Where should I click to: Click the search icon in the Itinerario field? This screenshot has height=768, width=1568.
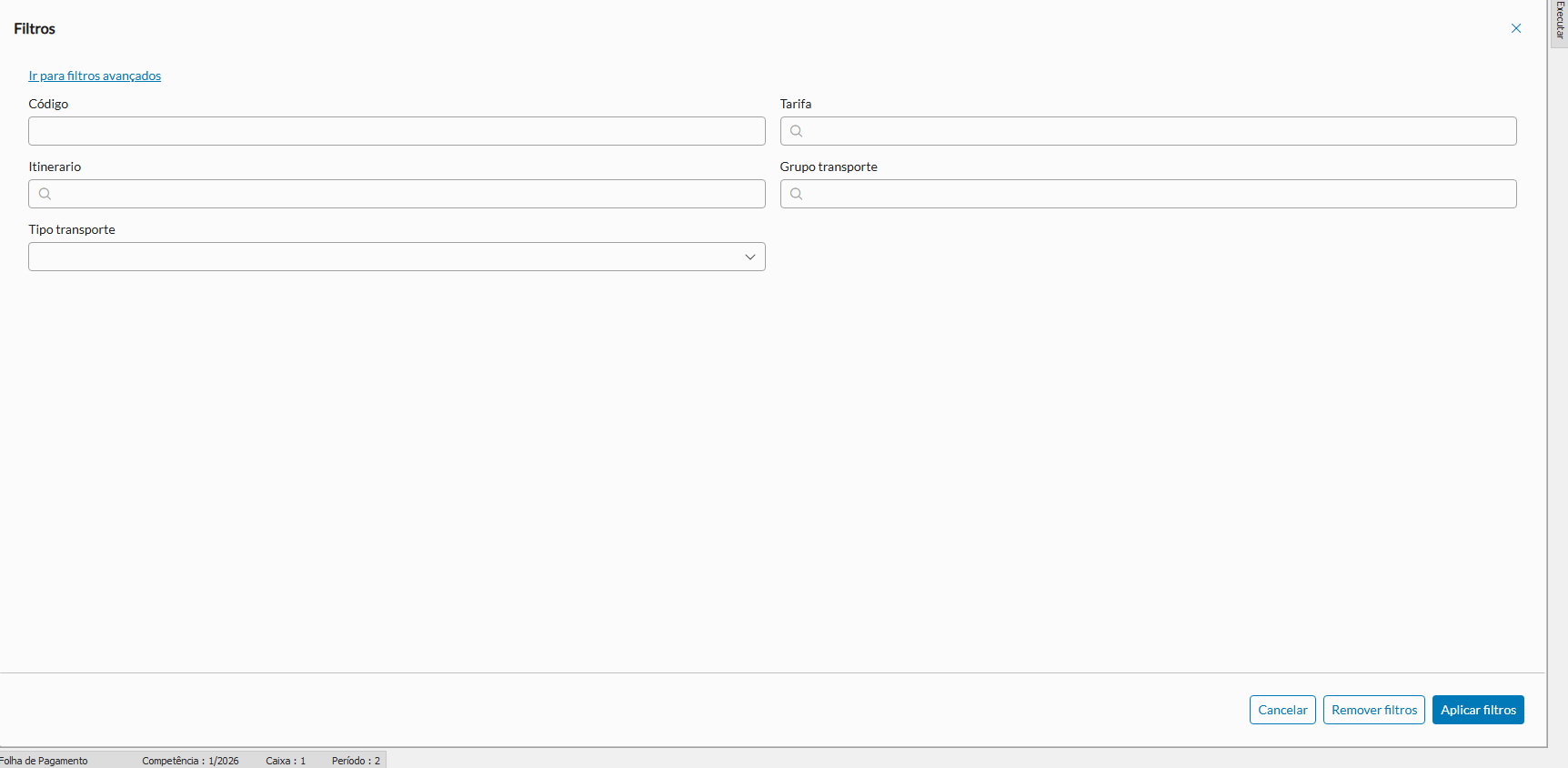(x=45, y=194)
